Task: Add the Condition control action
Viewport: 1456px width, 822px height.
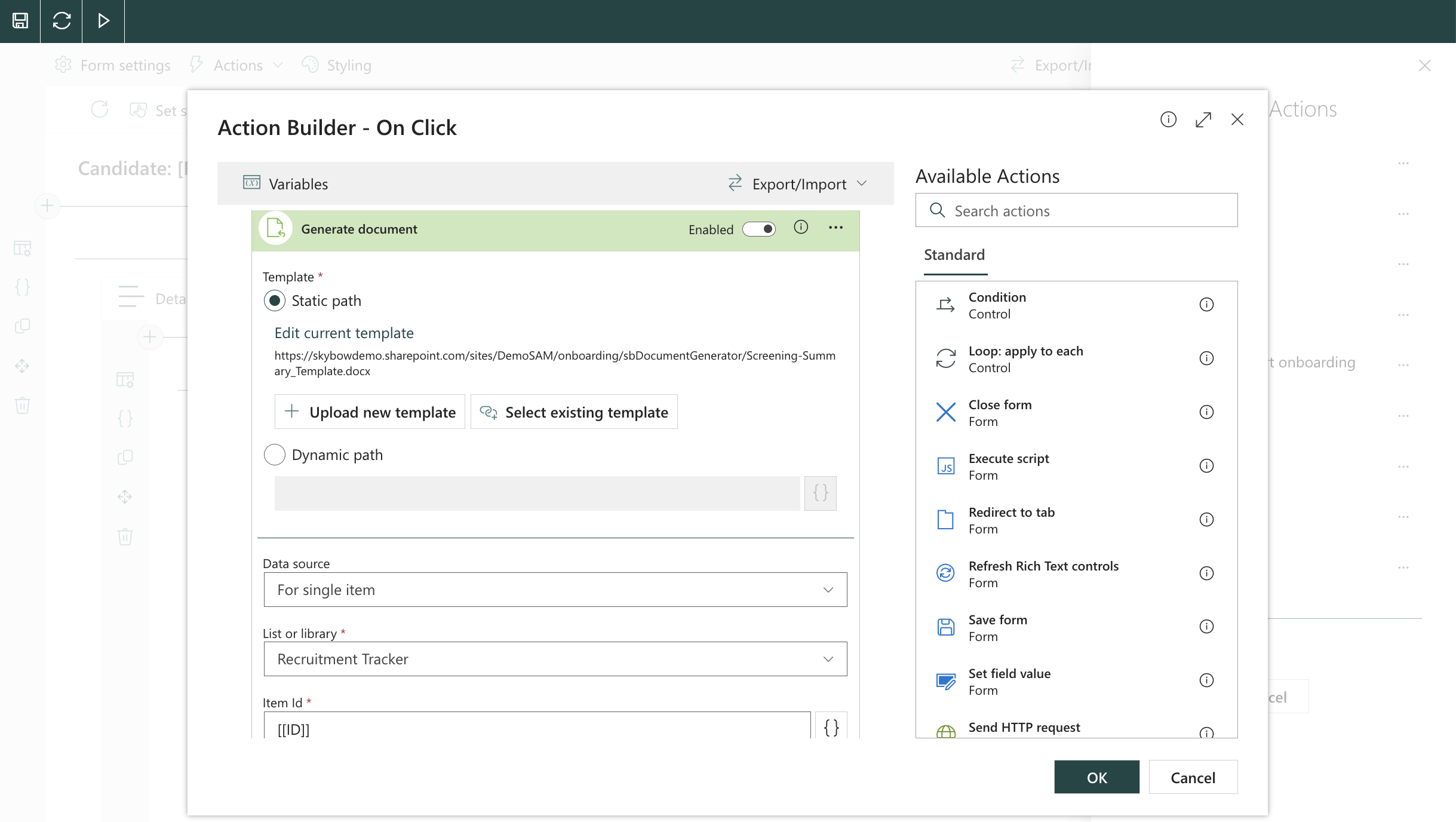Action: tap(1076, 305)
